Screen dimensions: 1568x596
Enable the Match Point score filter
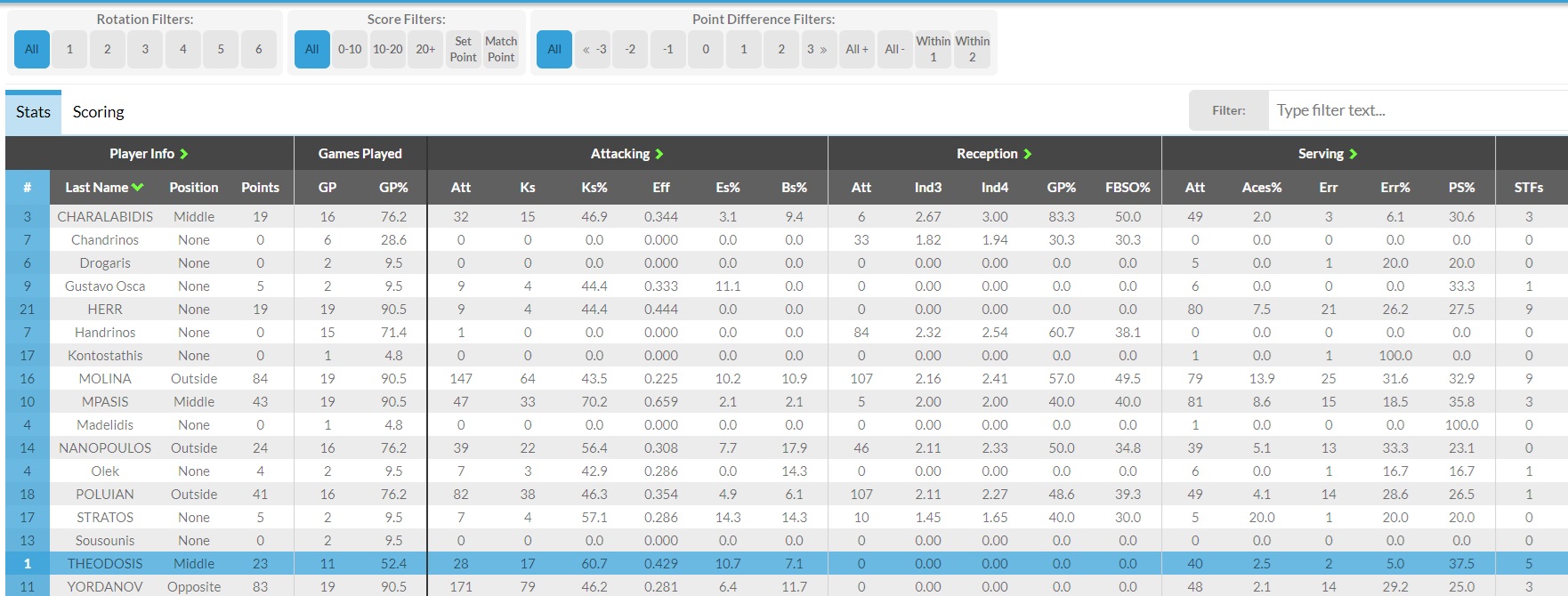click(501, 49)
